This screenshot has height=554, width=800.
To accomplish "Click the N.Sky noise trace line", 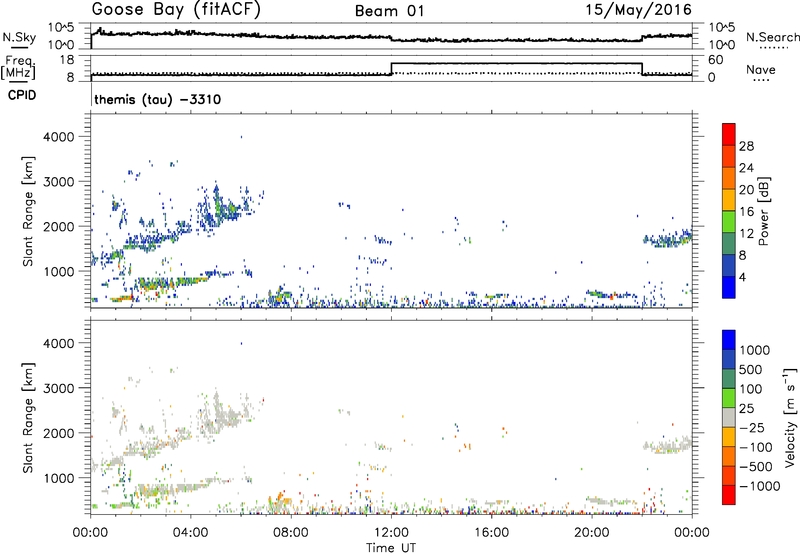I will coord(391,37).
